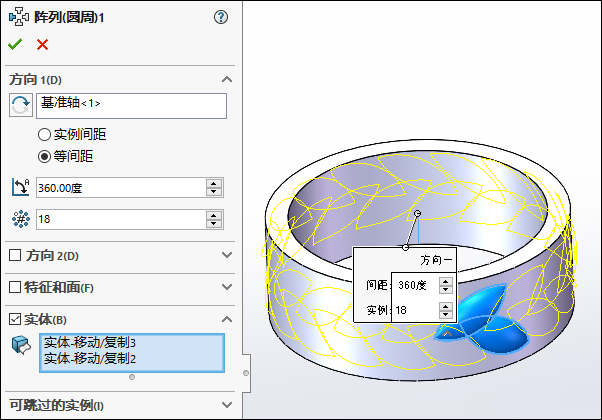This screenshot has width=602, height=420.
Task: Select 实体-移动/复制3 in bodies list
Action: [x=89, y=342]
